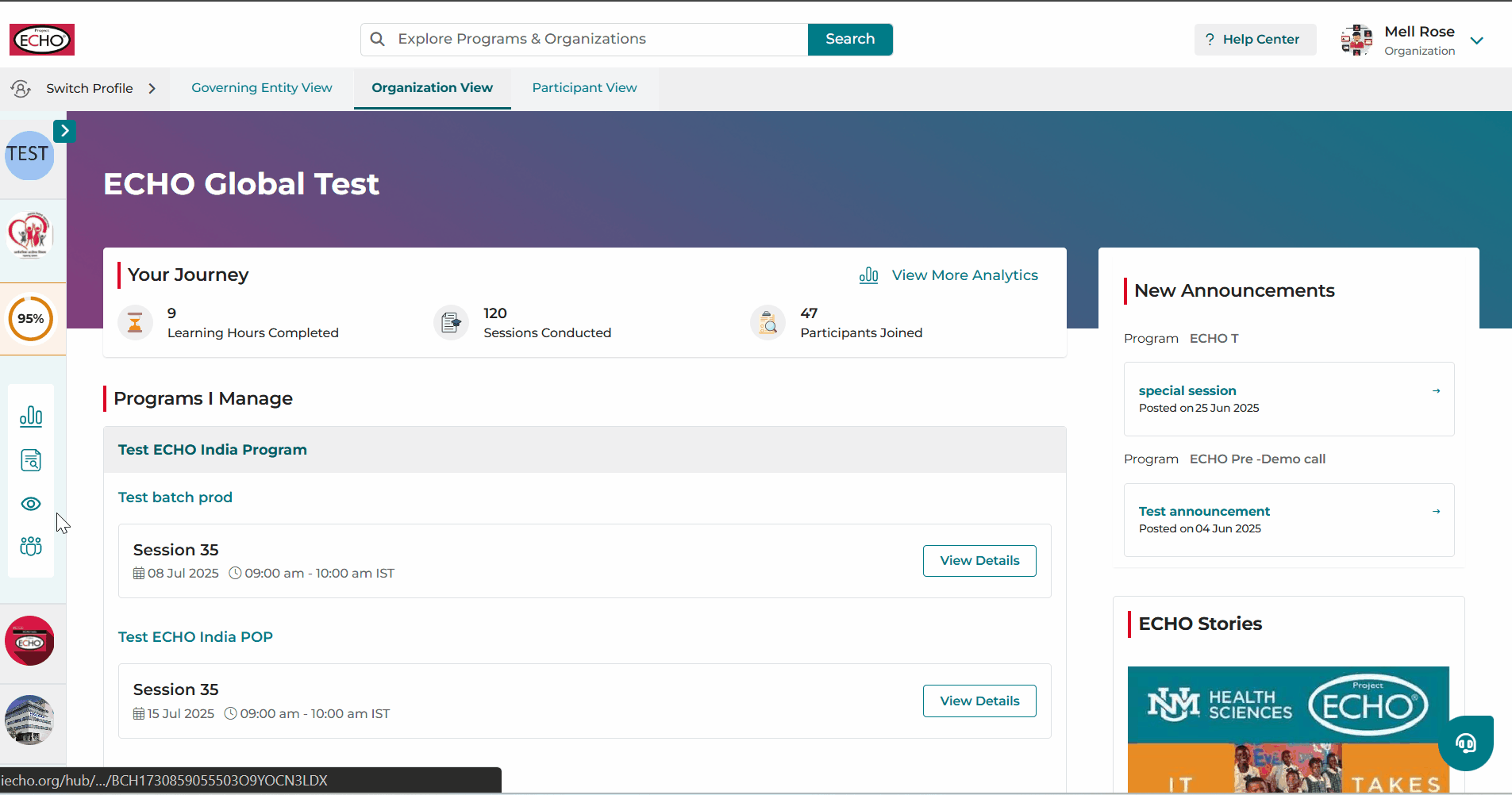Focus Explore Programs & Organizations field

click(584, 40)
